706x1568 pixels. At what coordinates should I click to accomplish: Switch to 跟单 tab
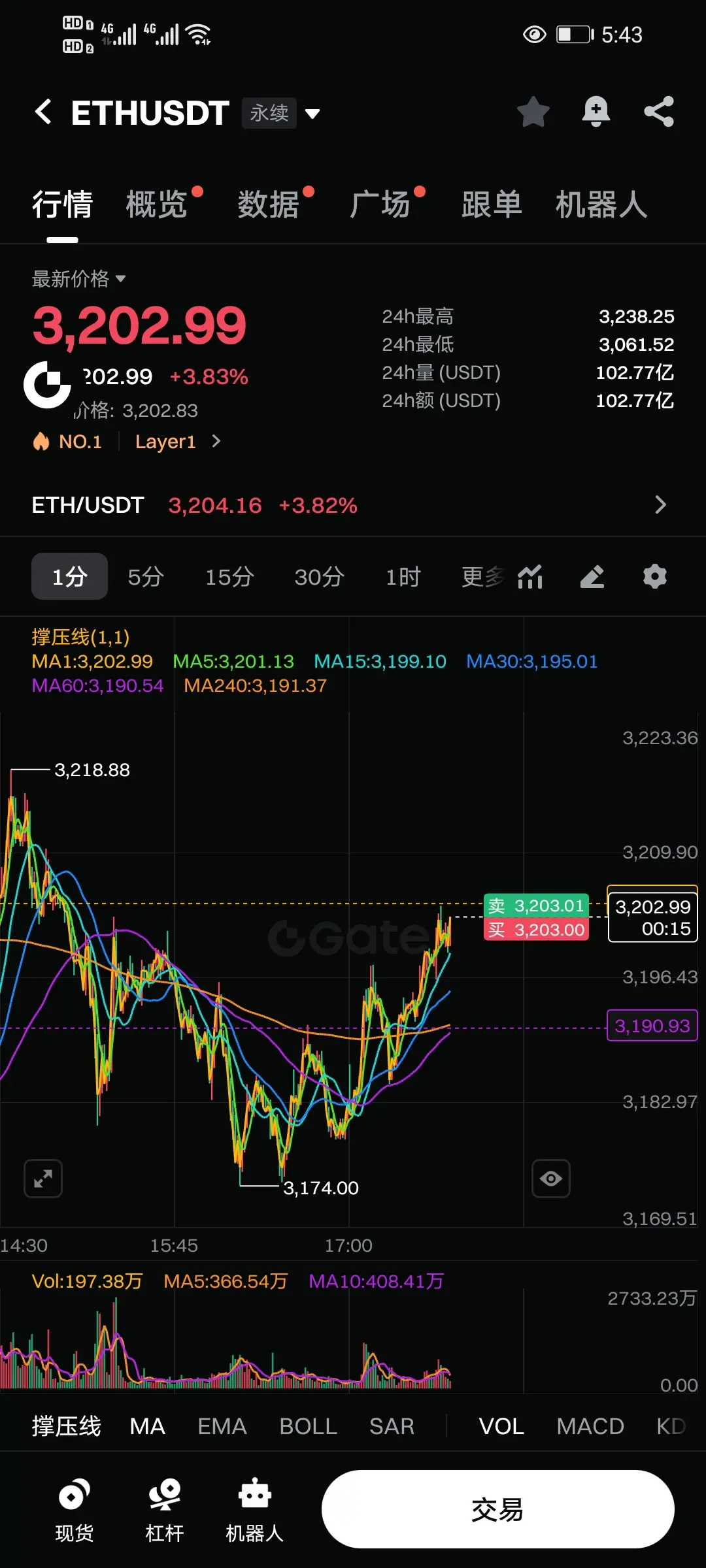click(492, 204)
